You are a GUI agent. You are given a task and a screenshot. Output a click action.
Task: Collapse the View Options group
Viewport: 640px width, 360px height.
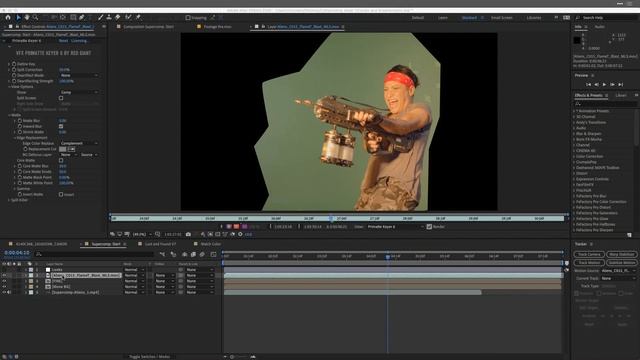pyautogui.click(x=9, y=87)
